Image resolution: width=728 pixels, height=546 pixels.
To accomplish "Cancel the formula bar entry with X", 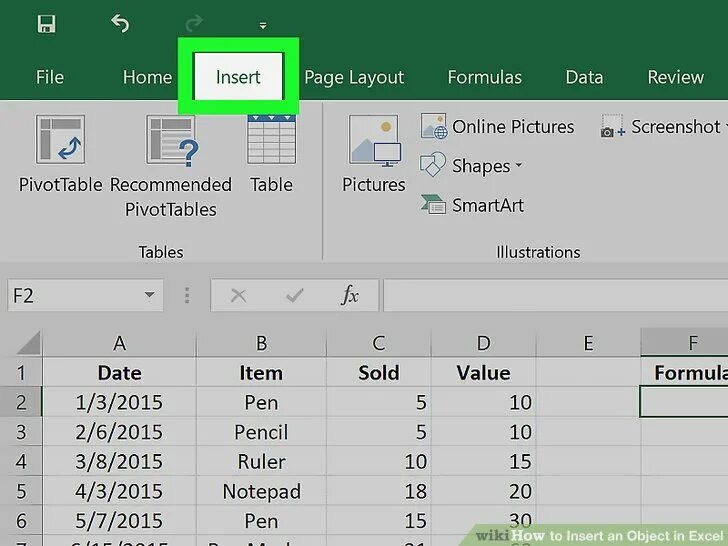I will [238, 295].
